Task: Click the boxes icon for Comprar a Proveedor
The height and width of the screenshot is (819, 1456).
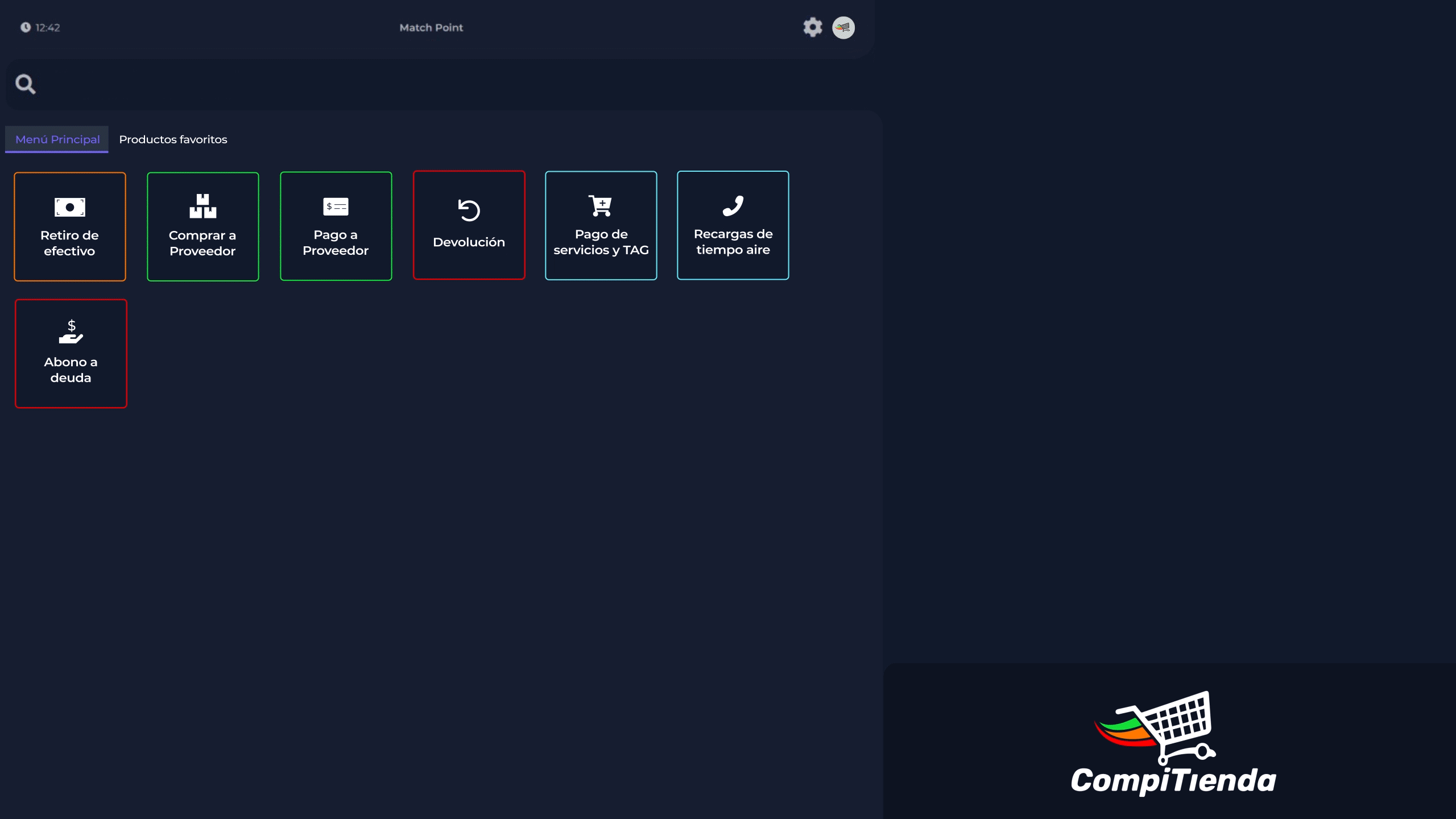Action: 202,206
